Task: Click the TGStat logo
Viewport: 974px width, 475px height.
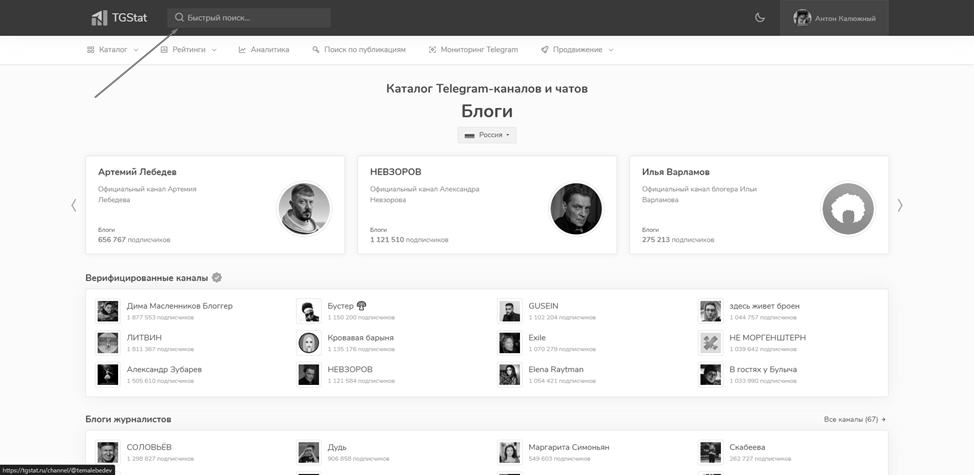Action: [119, 17]
